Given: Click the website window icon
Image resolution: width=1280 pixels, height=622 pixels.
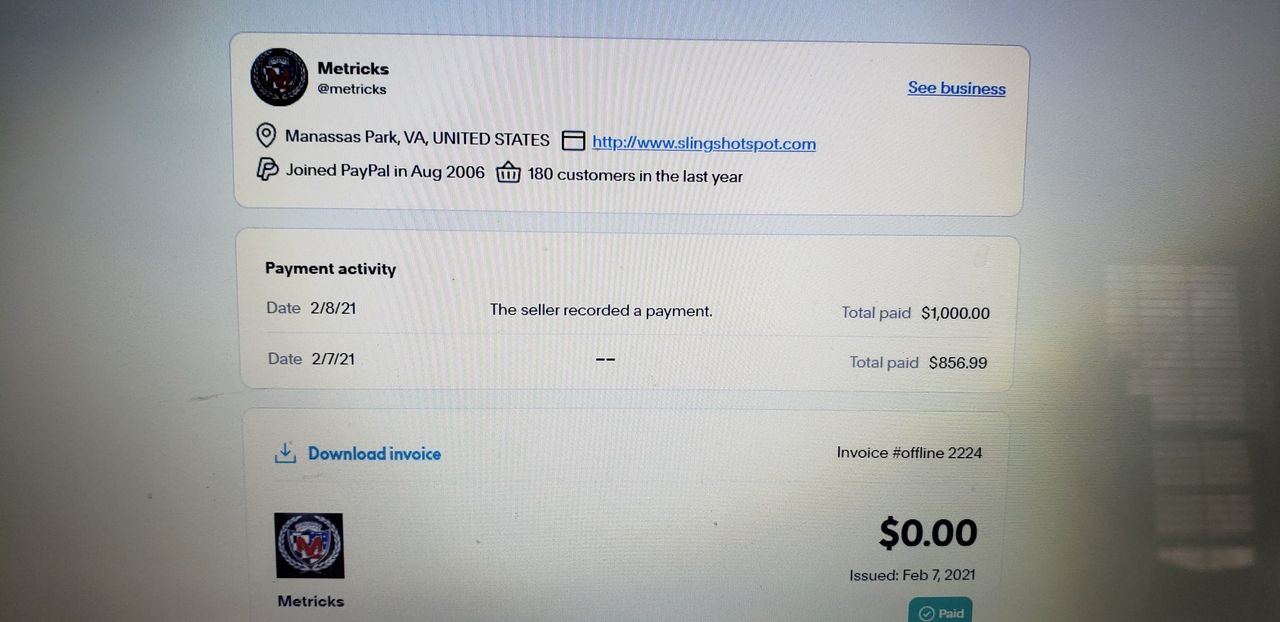Looking at the screenshot, I should [x=573, y=141].
